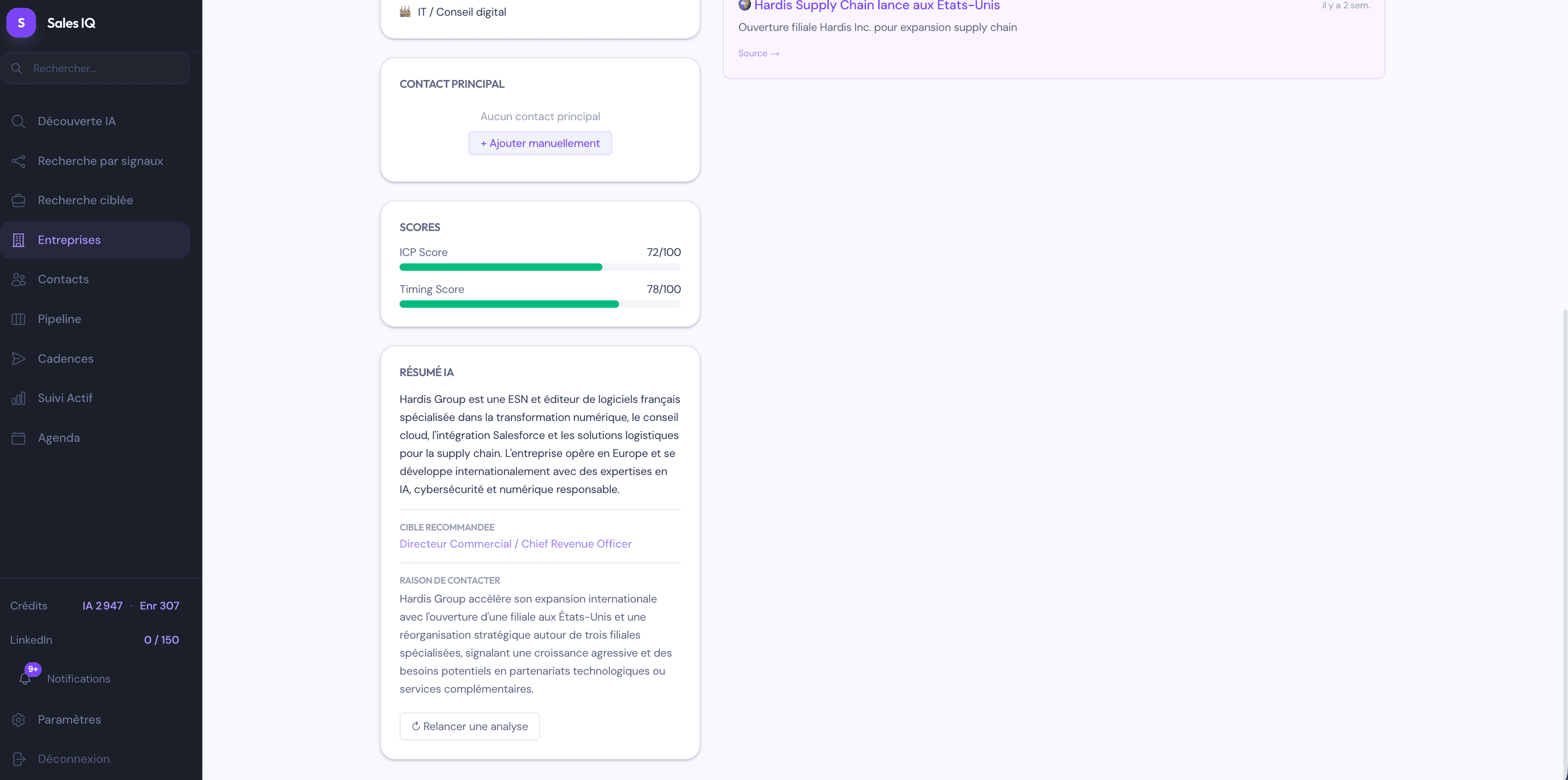1568x780 pixels.
Task: Click the magnifier icon in the search field
Action: (x=17, y=68)
